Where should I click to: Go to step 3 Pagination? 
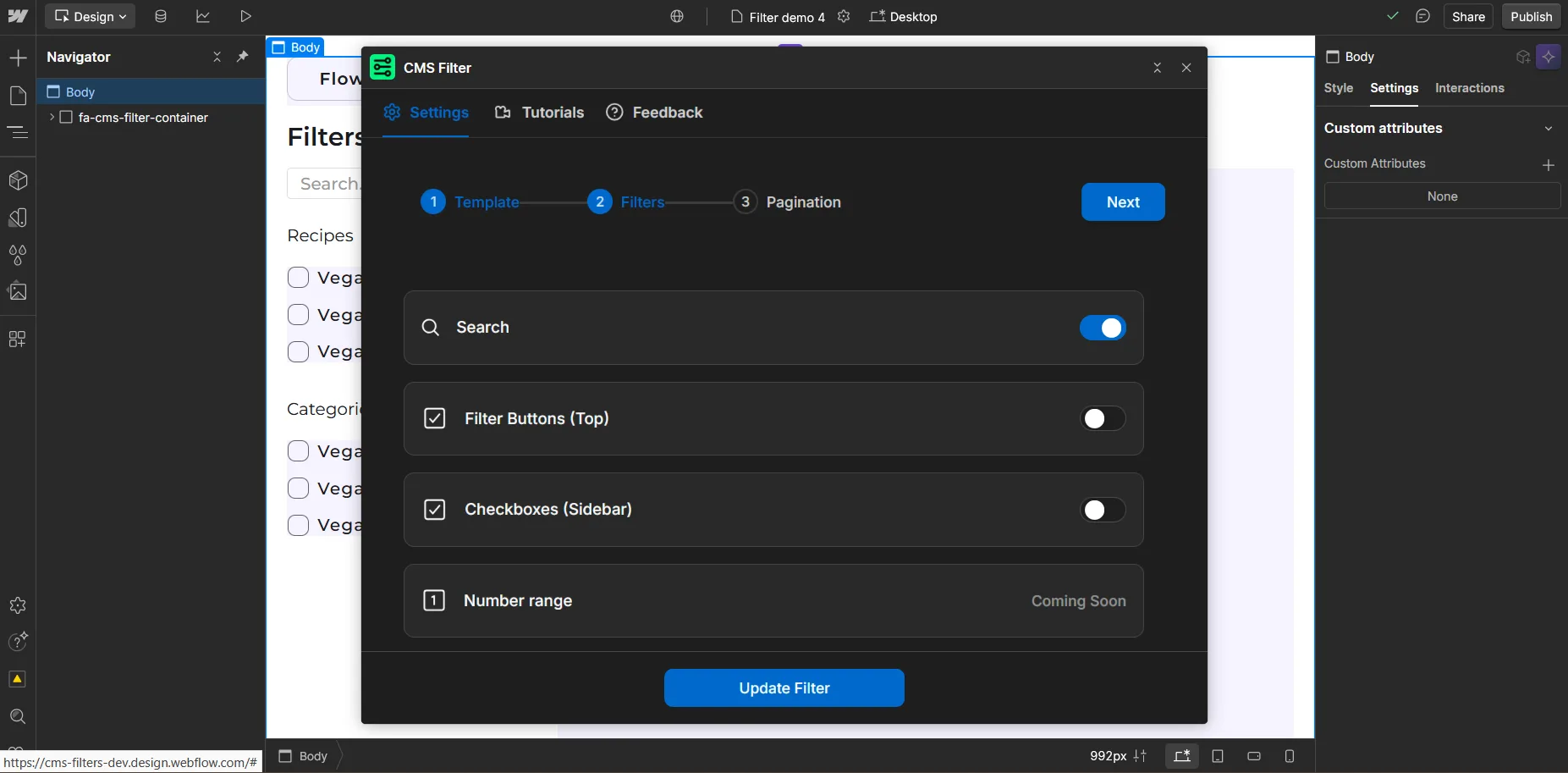(x=787, y=202)
